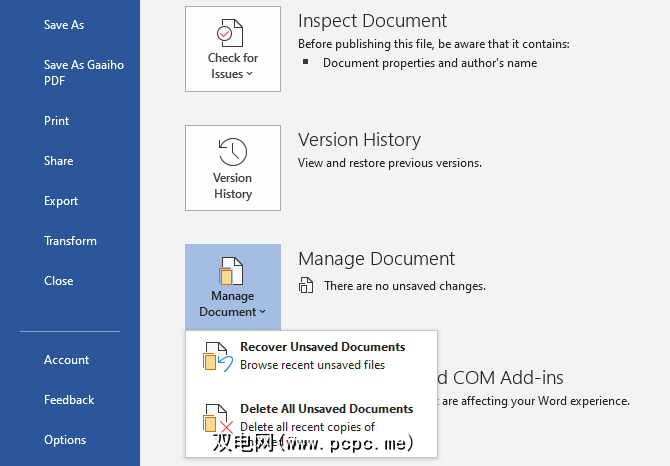Open the Export page
Viewport: 670px width, 466px height.
pos(61,201)
